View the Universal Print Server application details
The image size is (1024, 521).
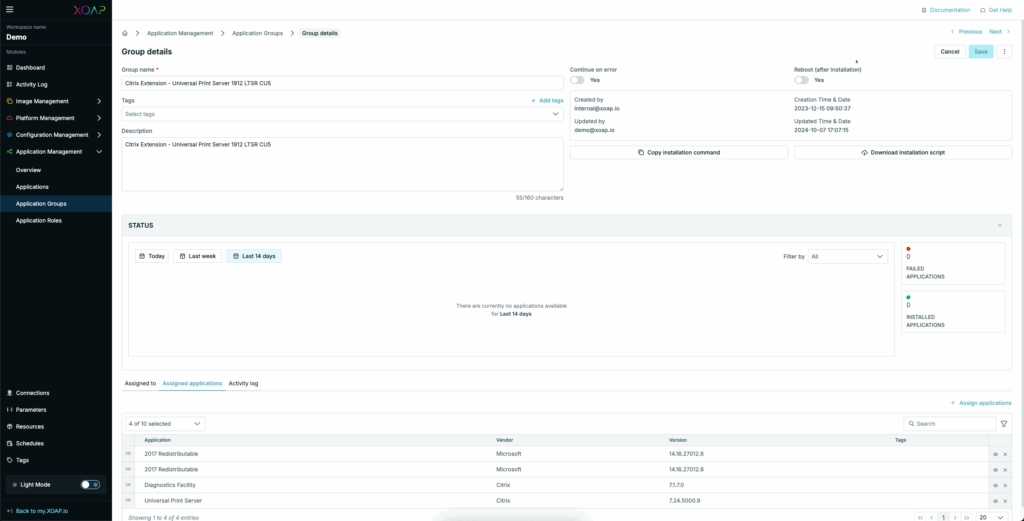coord(995,501)
